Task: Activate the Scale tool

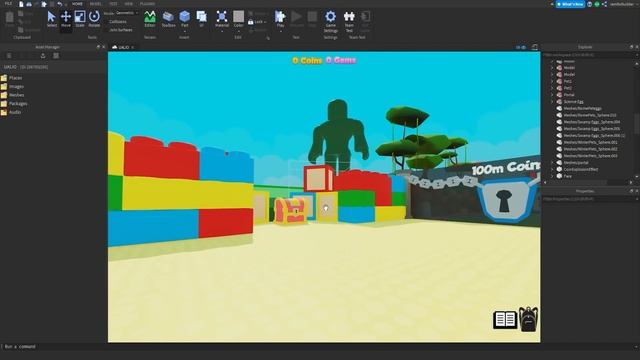Action: tap(80, 19)
